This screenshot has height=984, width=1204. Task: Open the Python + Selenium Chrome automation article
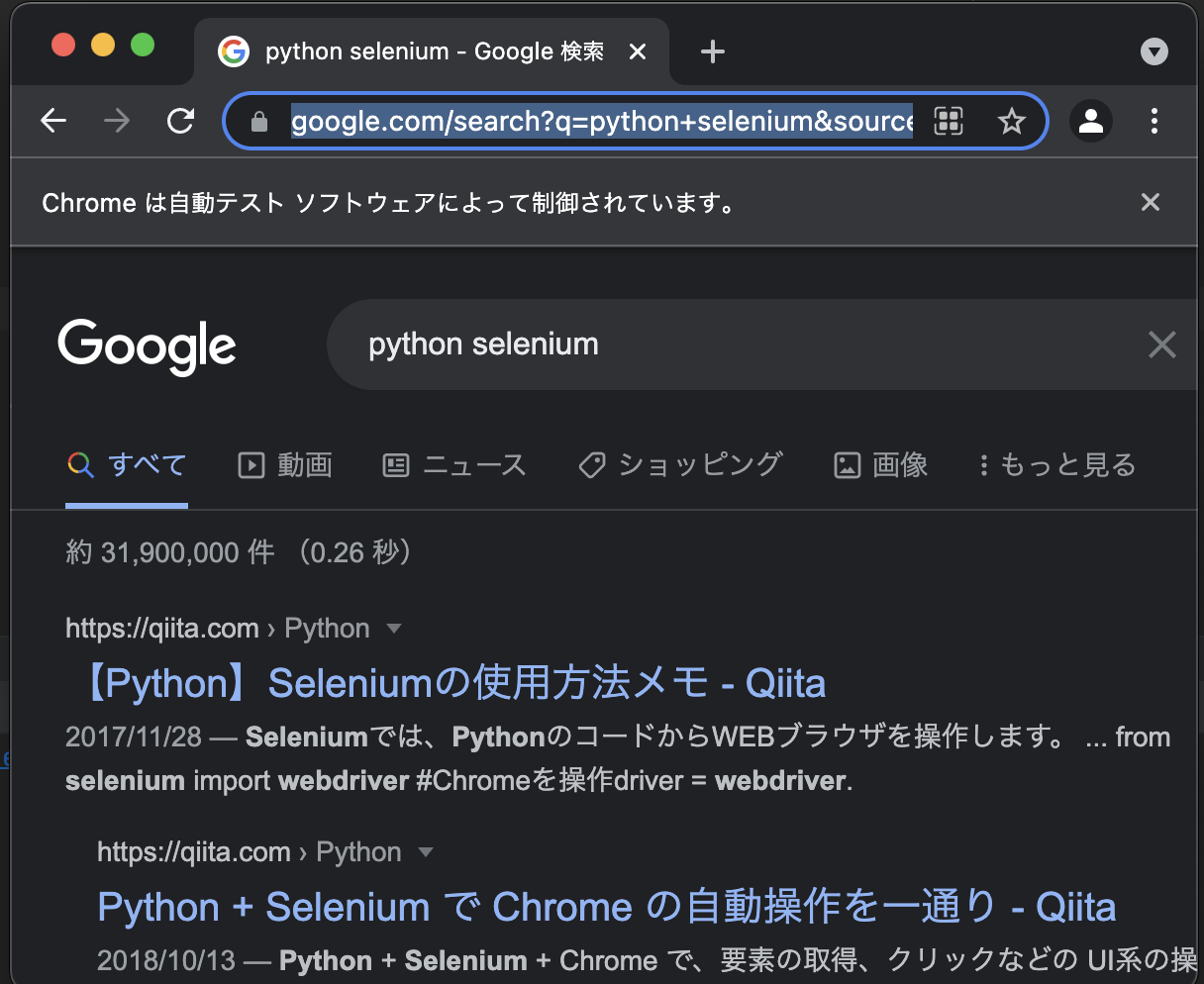point(605,906)
